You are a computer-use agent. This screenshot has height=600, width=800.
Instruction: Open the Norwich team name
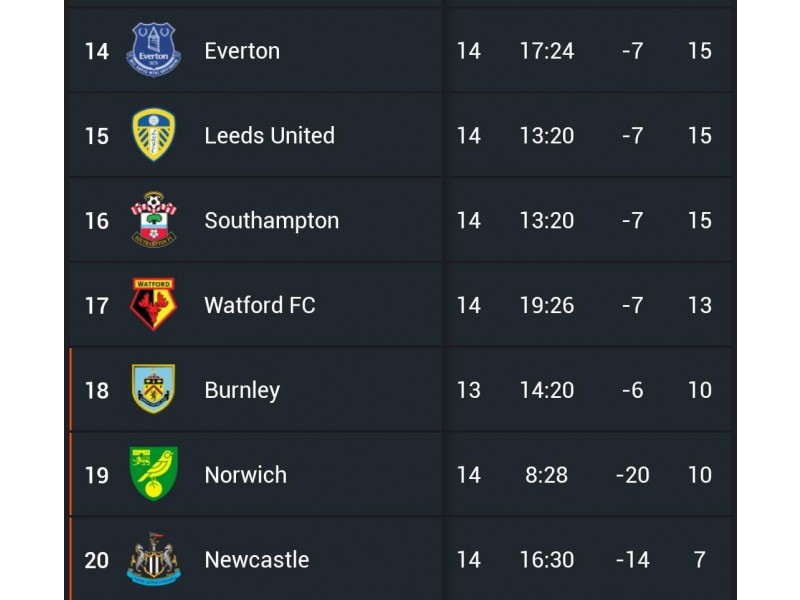pyautogui.click(x=245, y=475)
